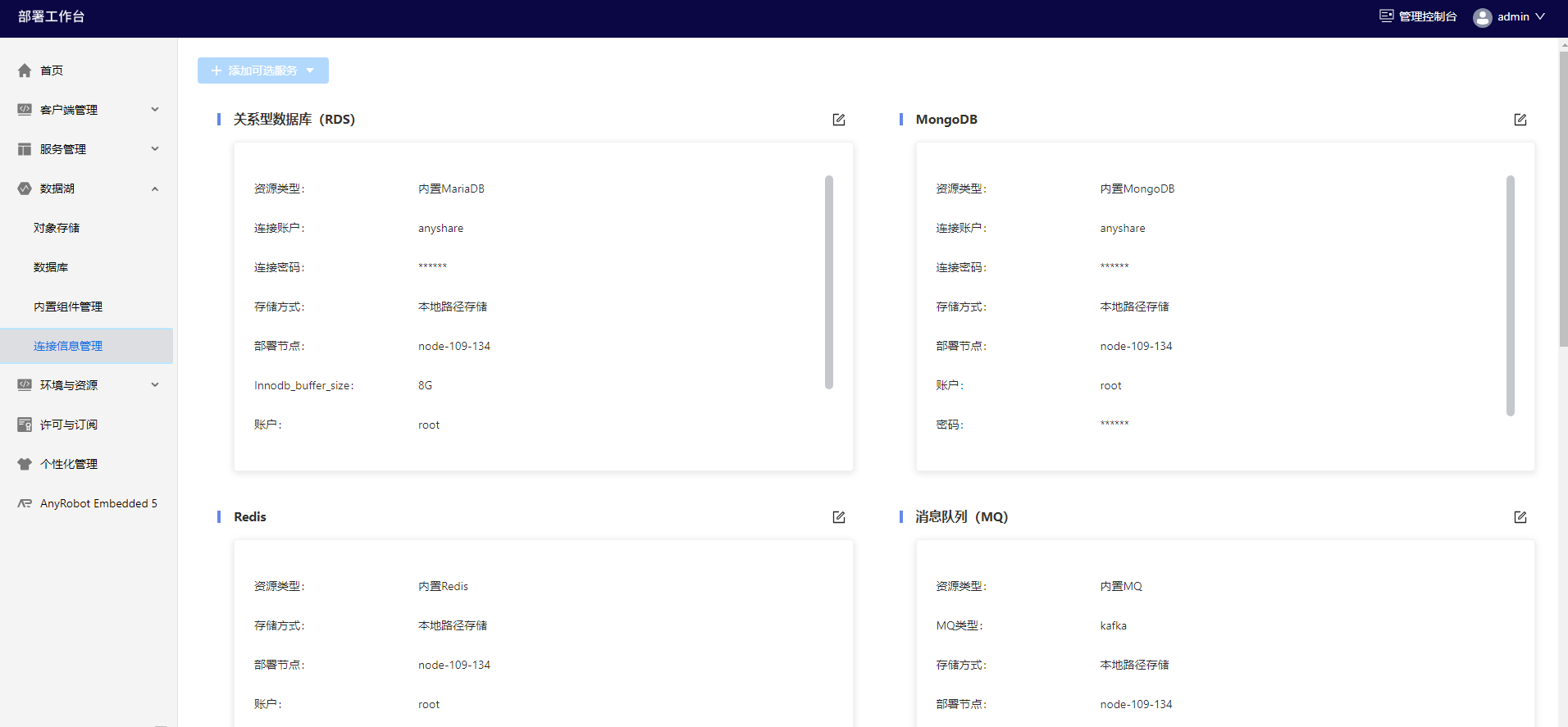Screen dimensions: 1568x727
Task: Click the MongoDB section heading
Action: click(946, 120)
